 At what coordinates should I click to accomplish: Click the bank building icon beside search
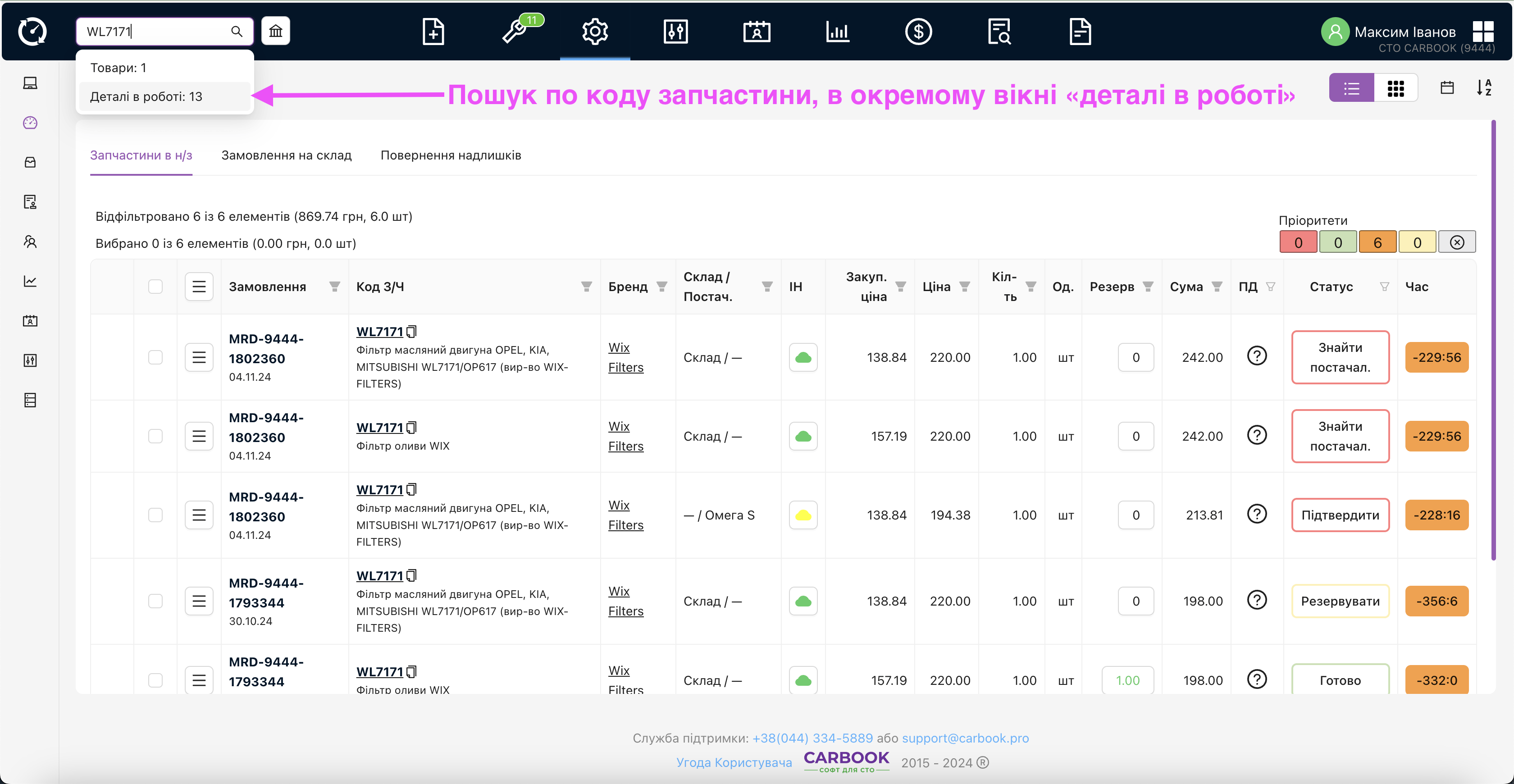pyautogui.click(x=276, y=31)
